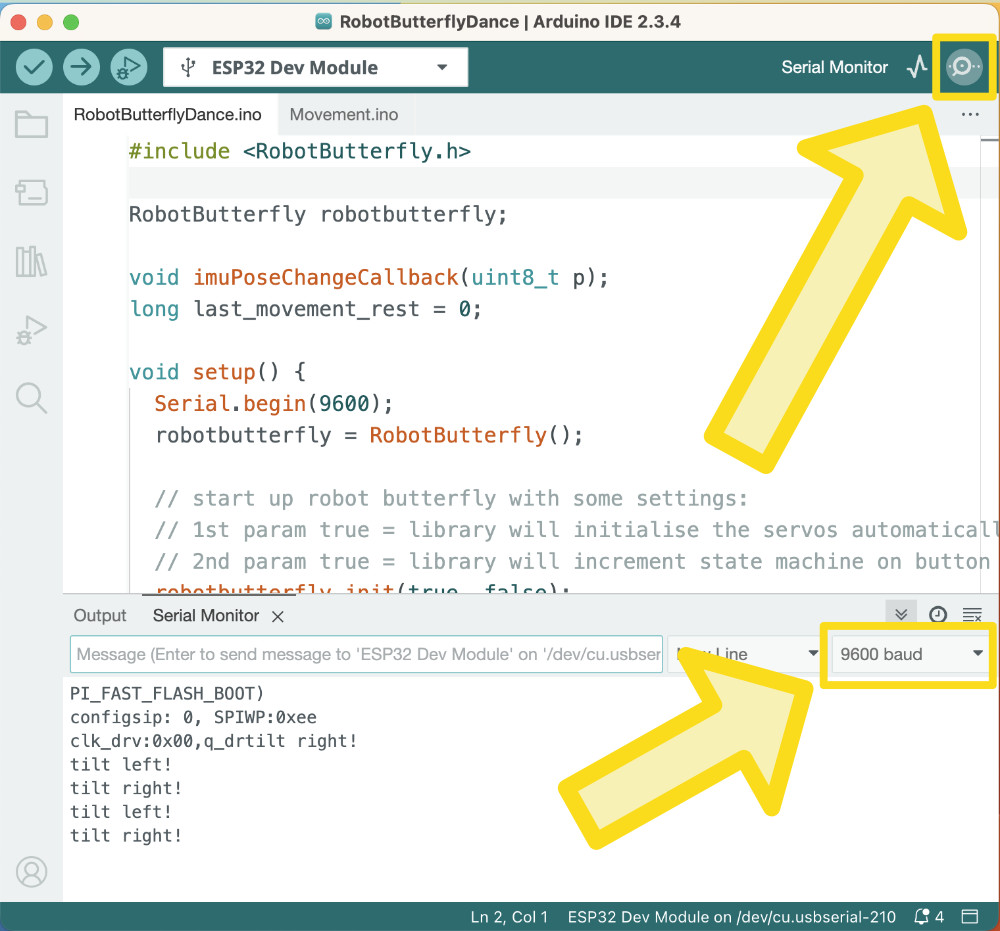This screenshot has height=931, width=1000.
Task: Click the 'robotbutterfly = RobotButterfly();' line
Action: pos(369,435)
